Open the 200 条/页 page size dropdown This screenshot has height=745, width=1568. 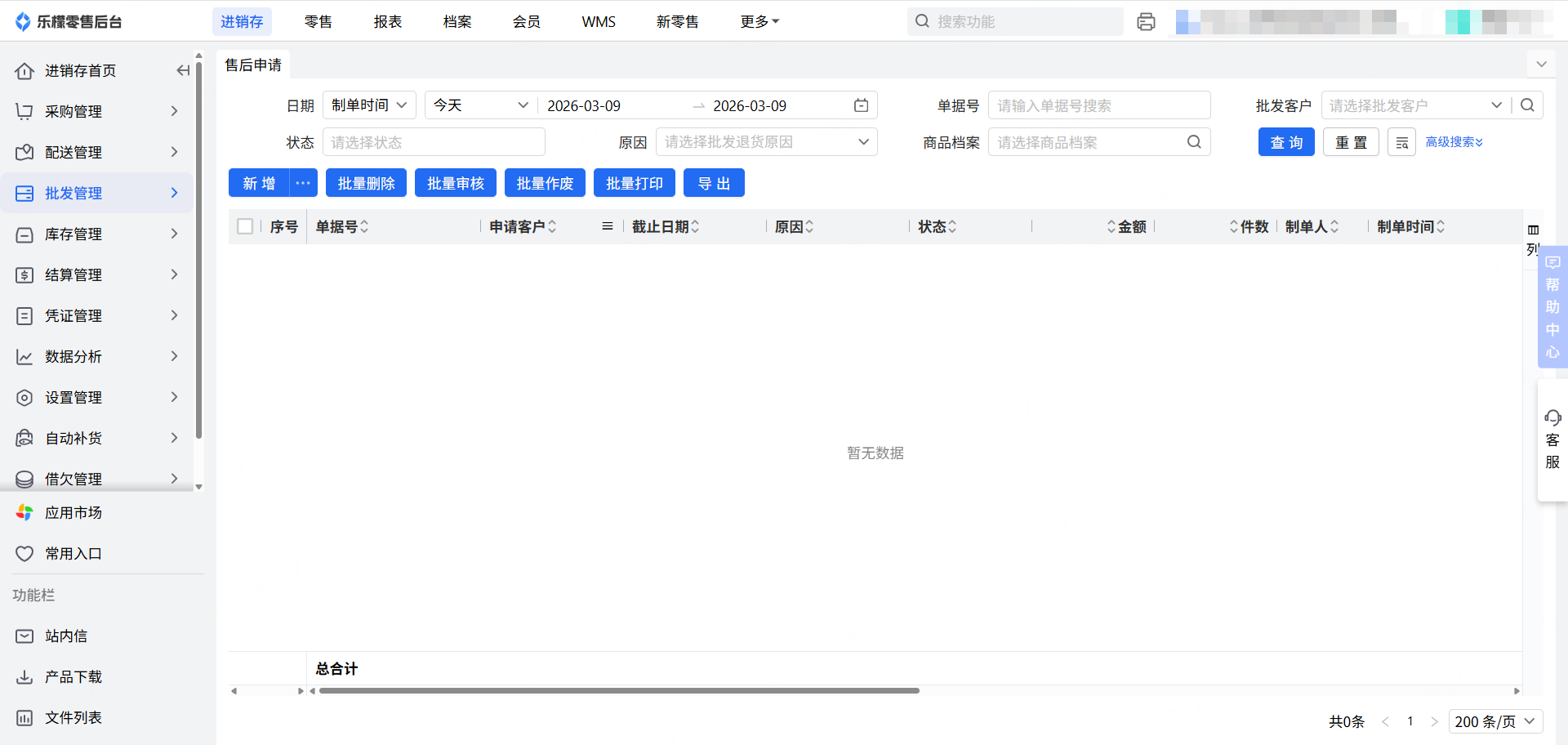1495,721
